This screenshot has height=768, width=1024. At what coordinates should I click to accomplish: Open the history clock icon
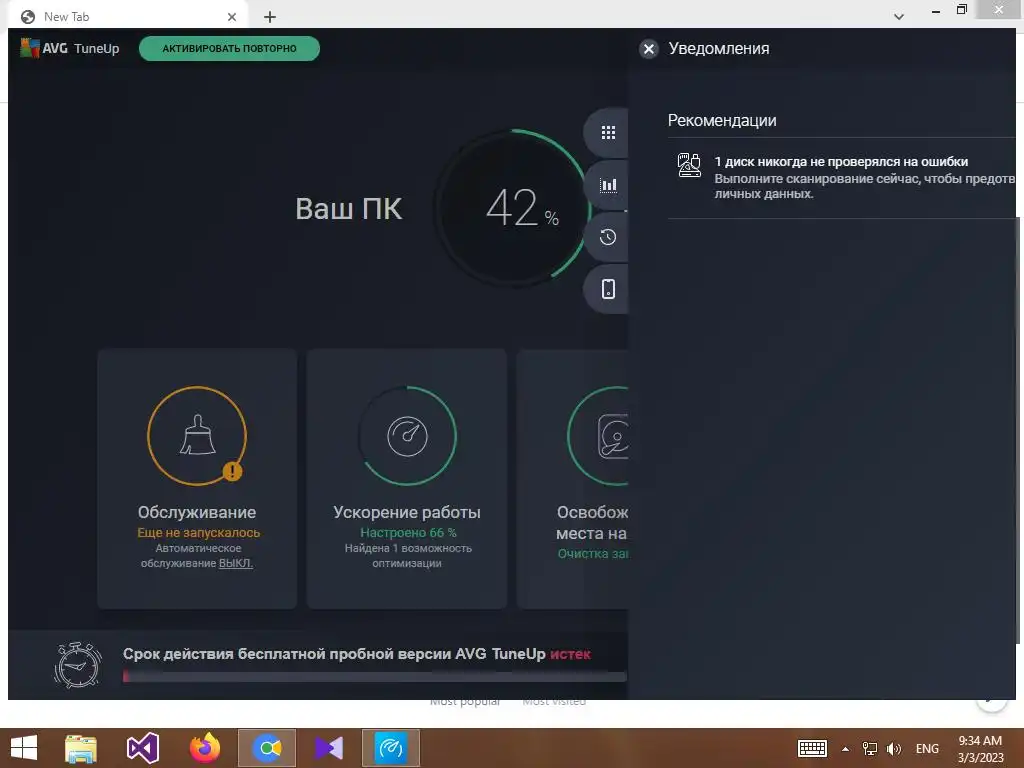[x=608, y=236]
